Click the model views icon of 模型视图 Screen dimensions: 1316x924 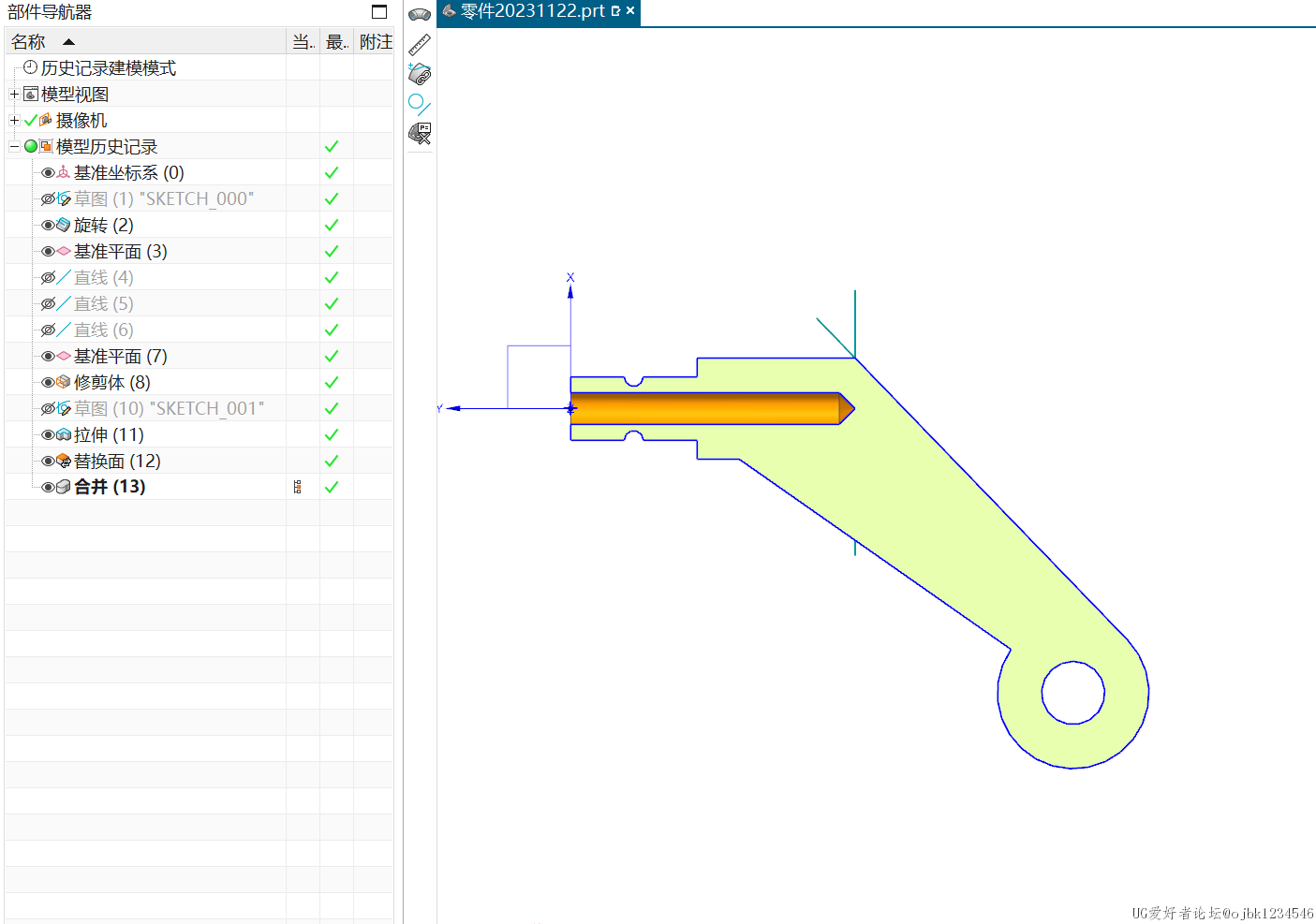pyautogui.click(x=31, y=94)
